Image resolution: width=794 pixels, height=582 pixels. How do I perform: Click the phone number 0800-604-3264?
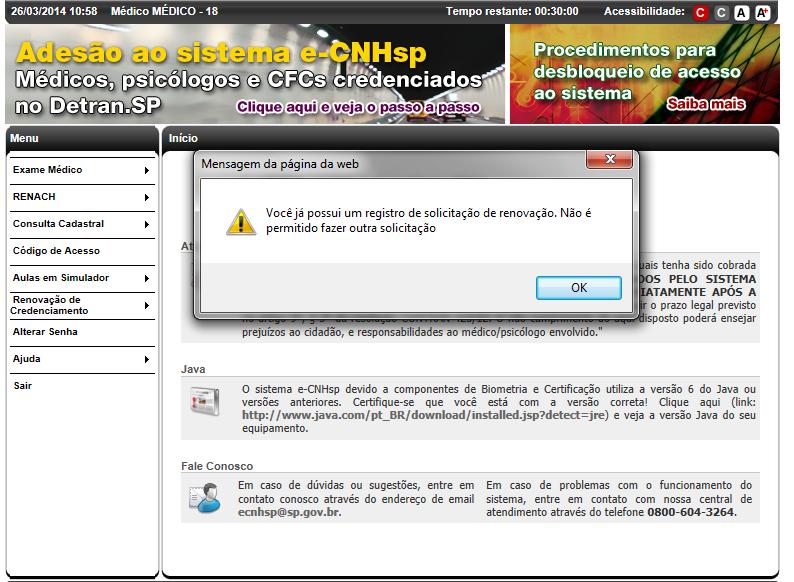coord(691,513)
